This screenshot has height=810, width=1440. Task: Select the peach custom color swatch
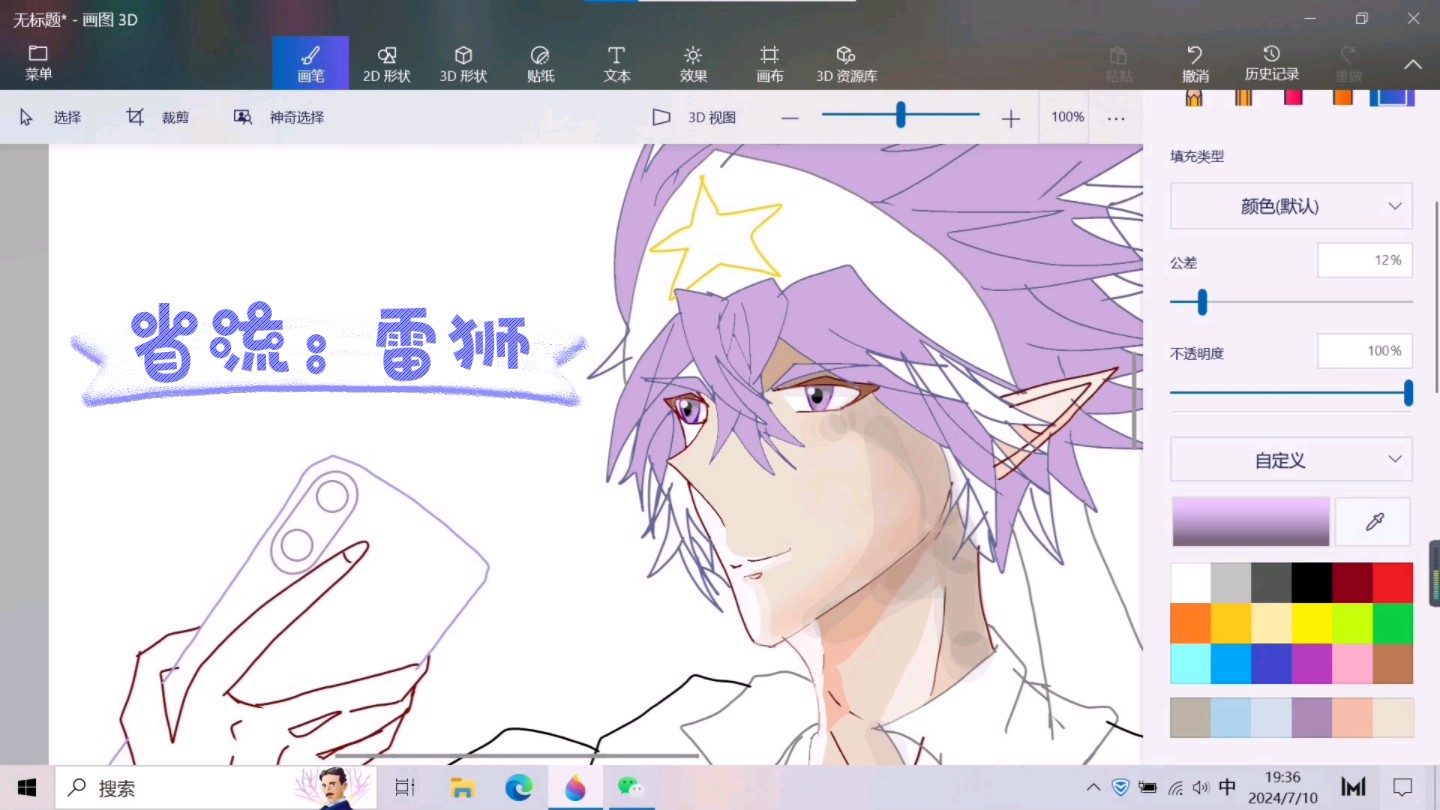pyautogui.click(x=1352, y=718)
